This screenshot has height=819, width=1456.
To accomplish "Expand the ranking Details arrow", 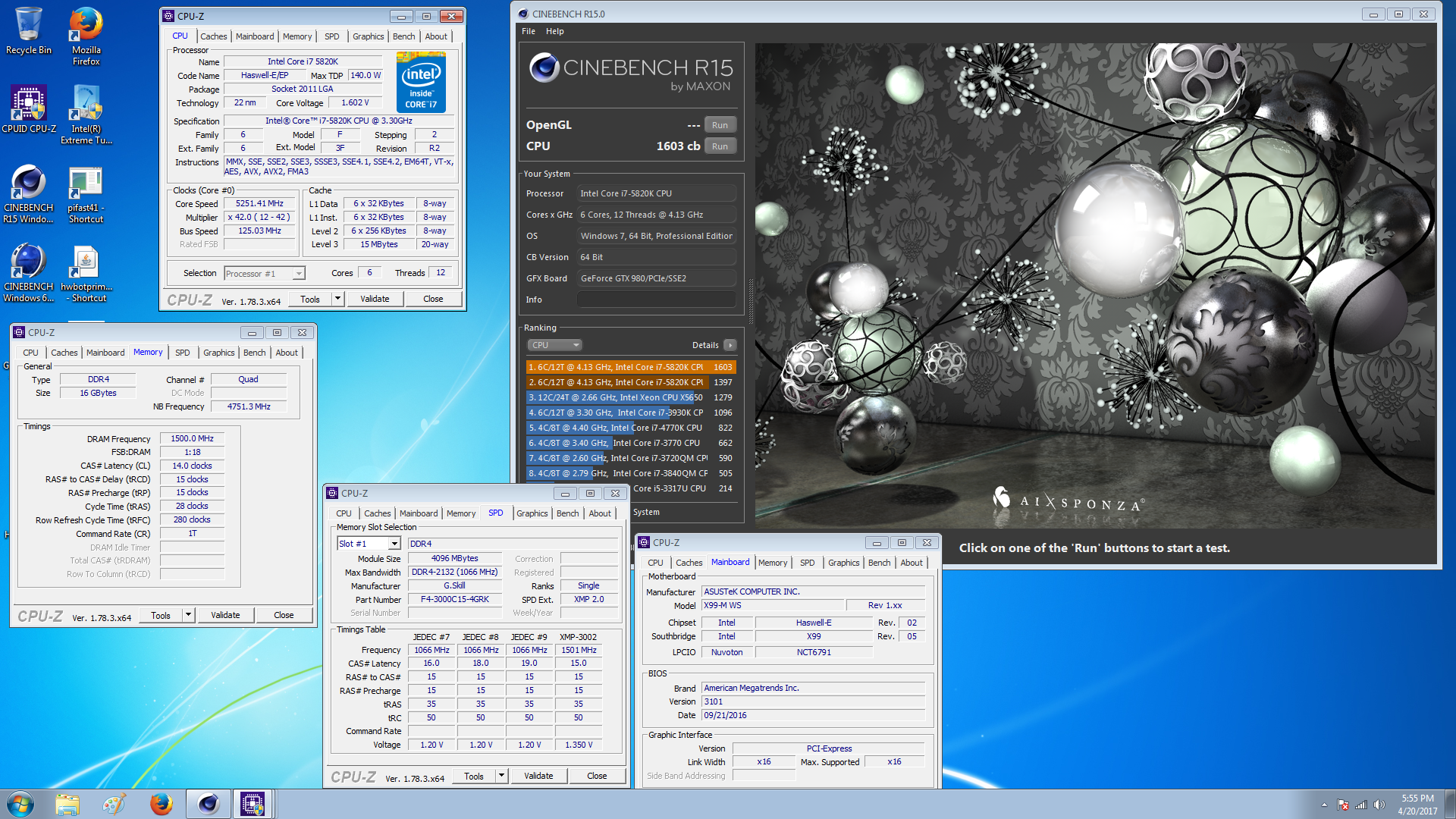I will (730, 345).
